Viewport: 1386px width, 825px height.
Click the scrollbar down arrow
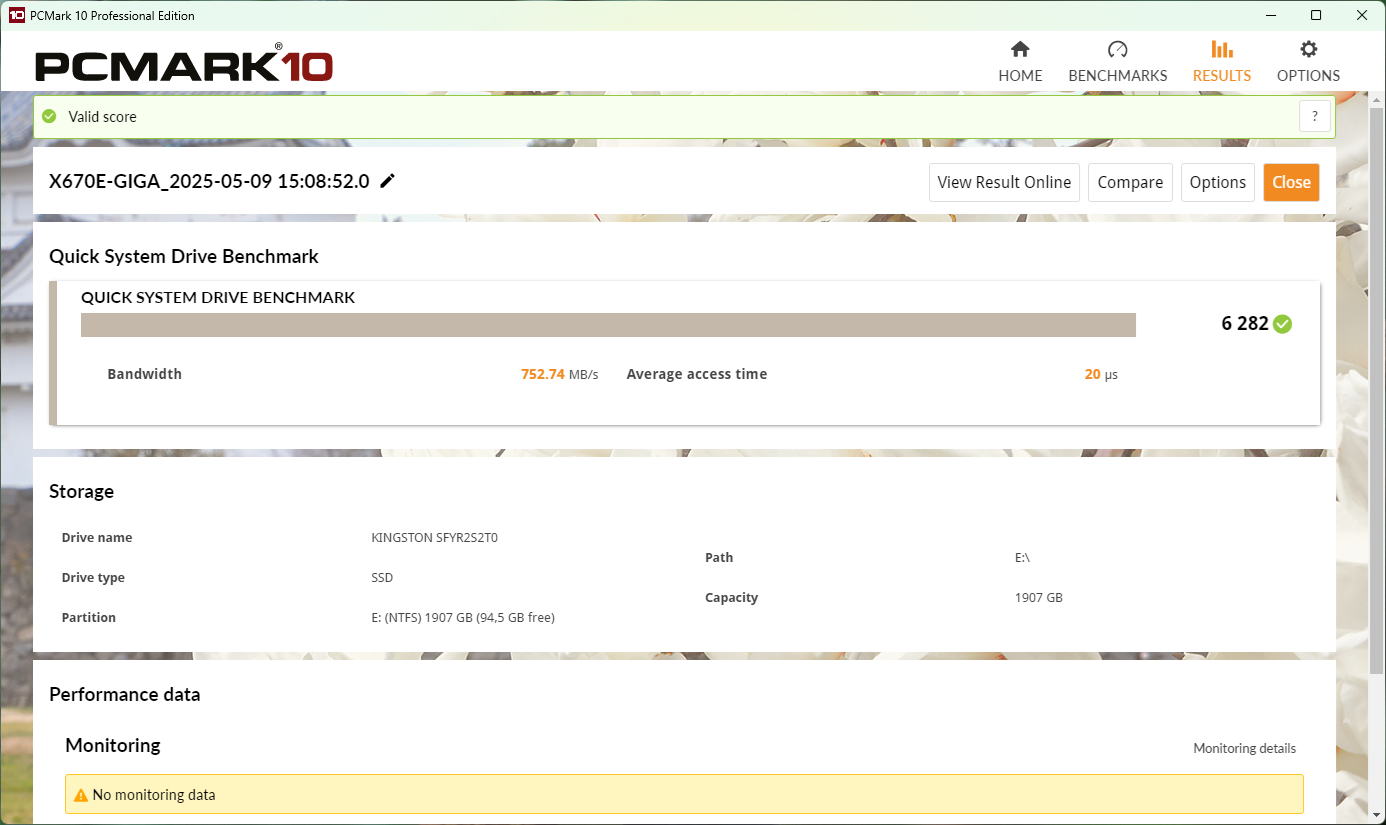(1377, 815)
